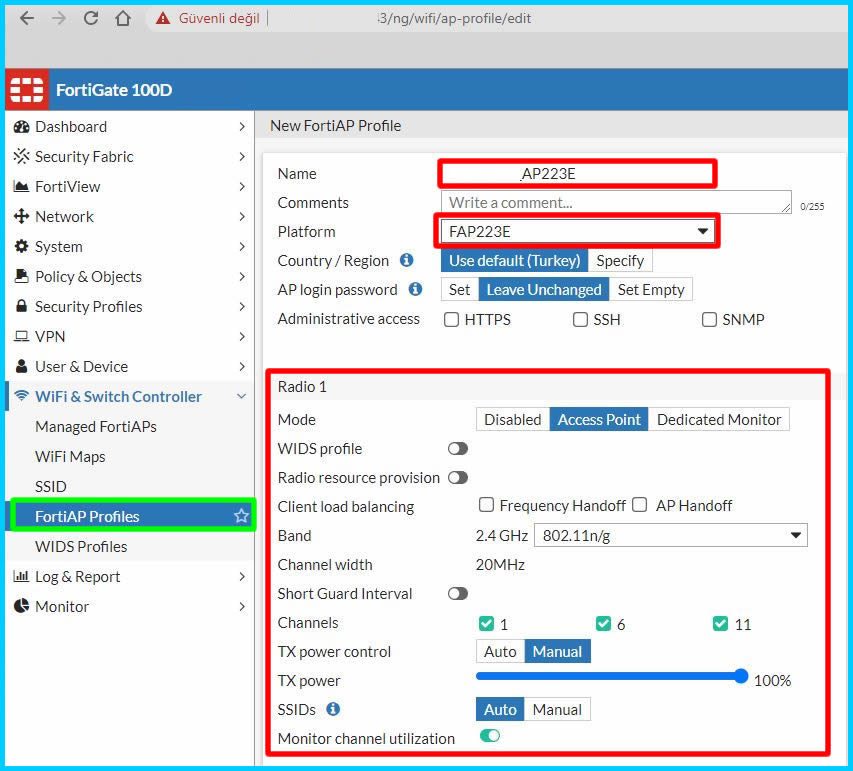Go back with the browser back arrow

point(27,18)
